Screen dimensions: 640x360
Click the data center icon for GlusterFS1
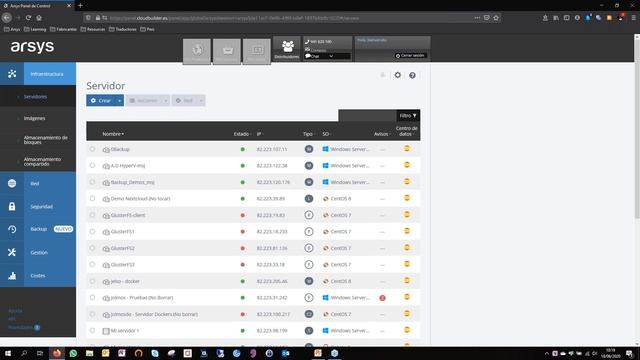[407, 231]
